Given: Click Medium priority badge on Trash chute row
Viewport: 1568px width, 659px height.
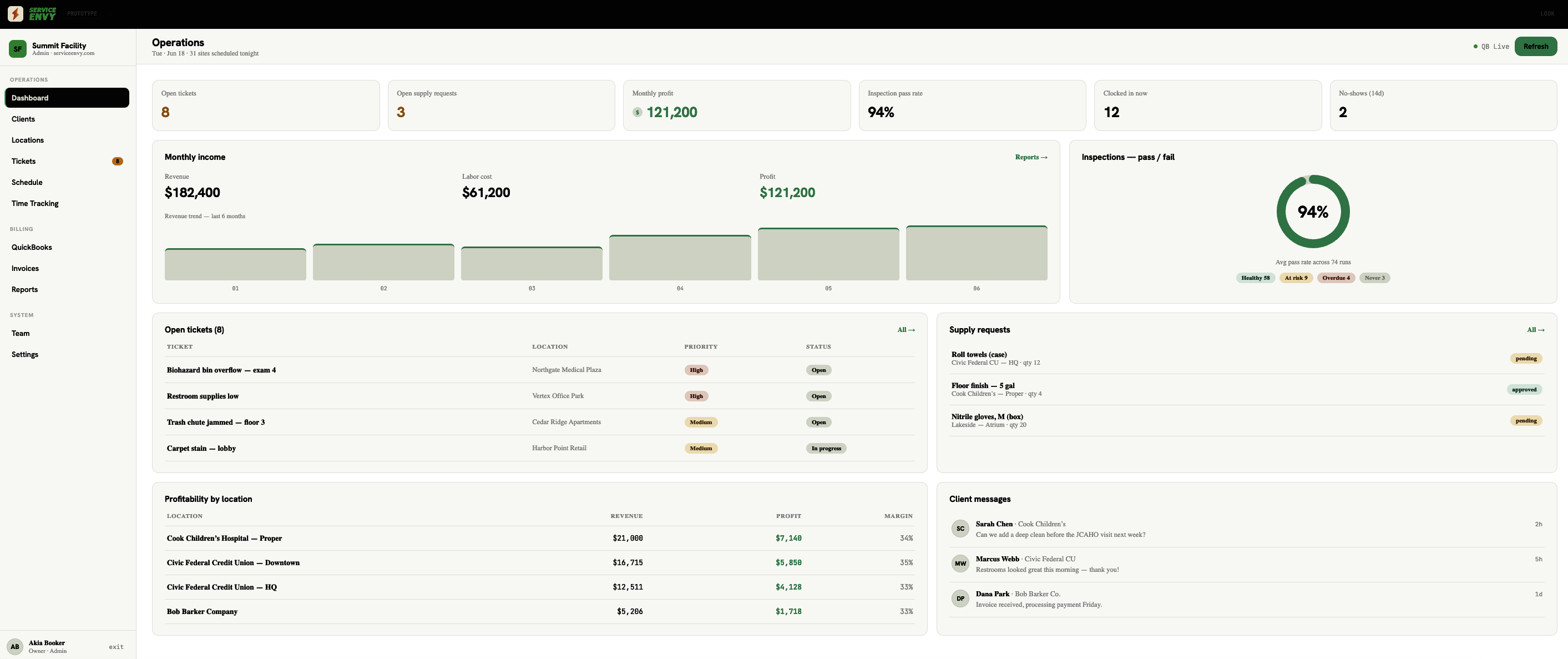Looking at the screenshot, I should point(701,422).
